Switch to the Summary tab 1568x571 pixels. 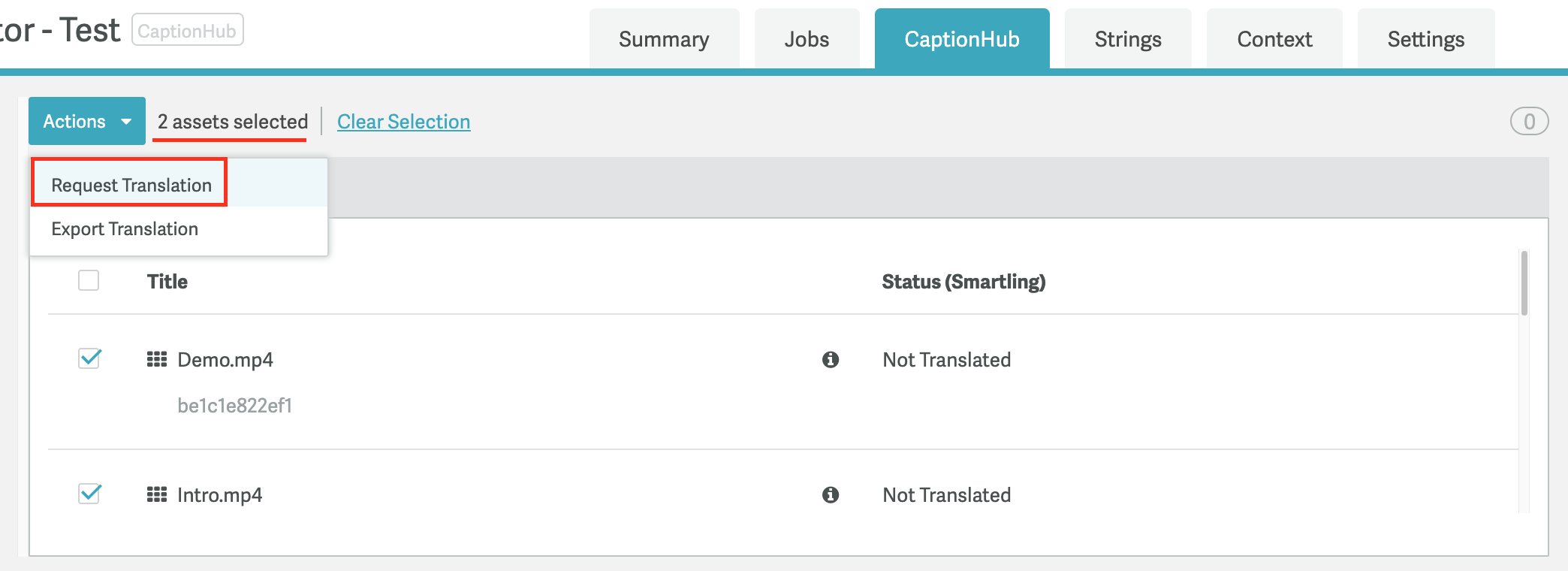(664, 39)
